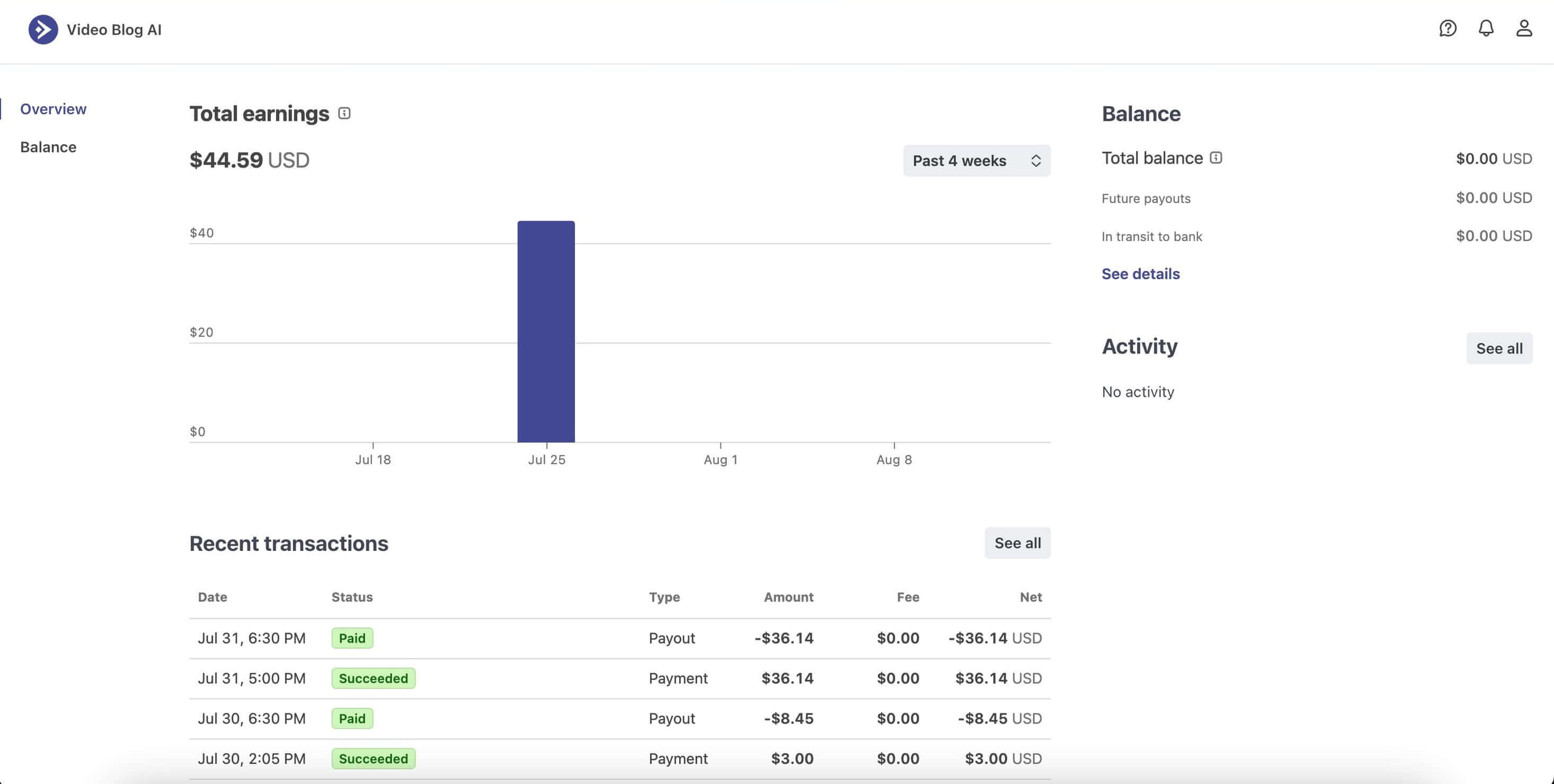Open the notifications bell icon

coord(1486,29)
